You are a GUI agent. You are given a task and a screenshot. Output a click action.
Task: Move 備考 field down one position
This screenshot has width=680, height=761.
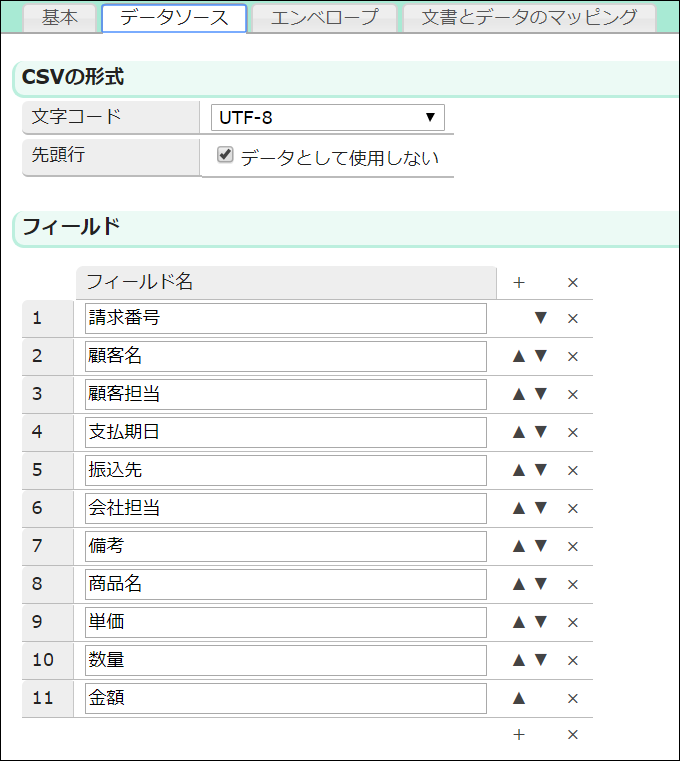[541, 546]
